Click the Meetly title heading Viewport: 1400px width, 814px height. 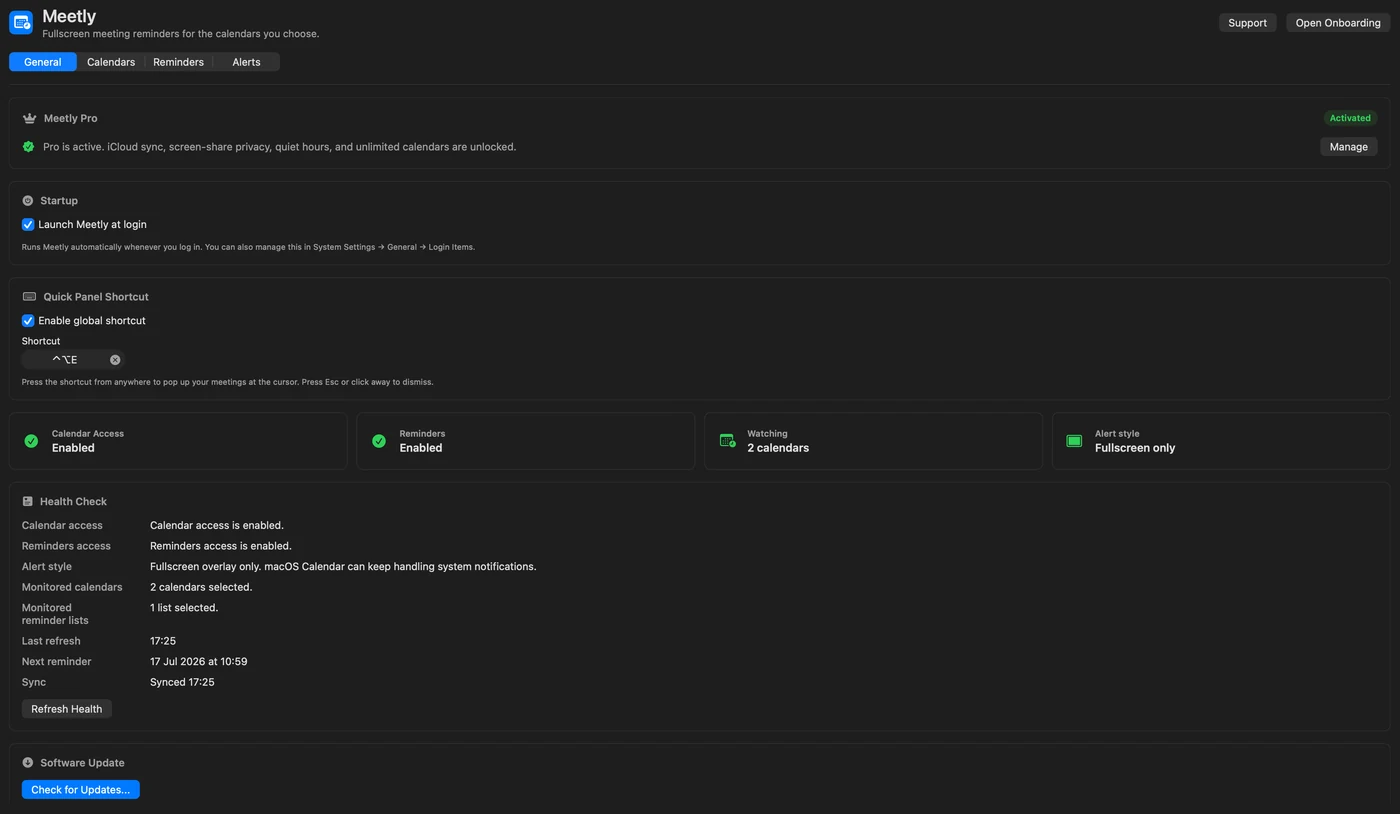[x=69, y=16]
